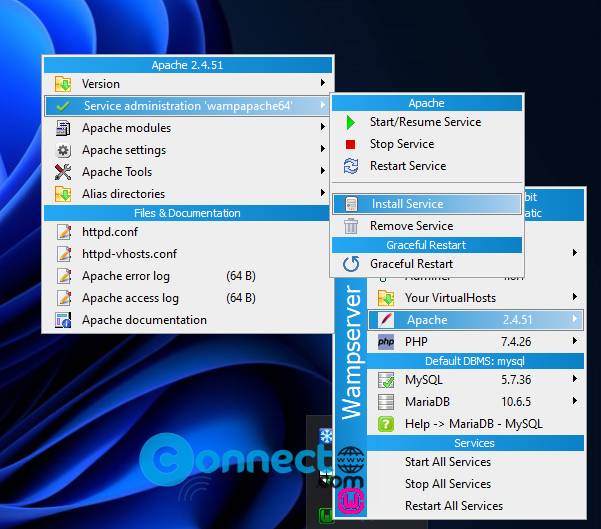This screenshot has width=601, height=529.
Task: Choose Remove Service
Action: (427, 226)
